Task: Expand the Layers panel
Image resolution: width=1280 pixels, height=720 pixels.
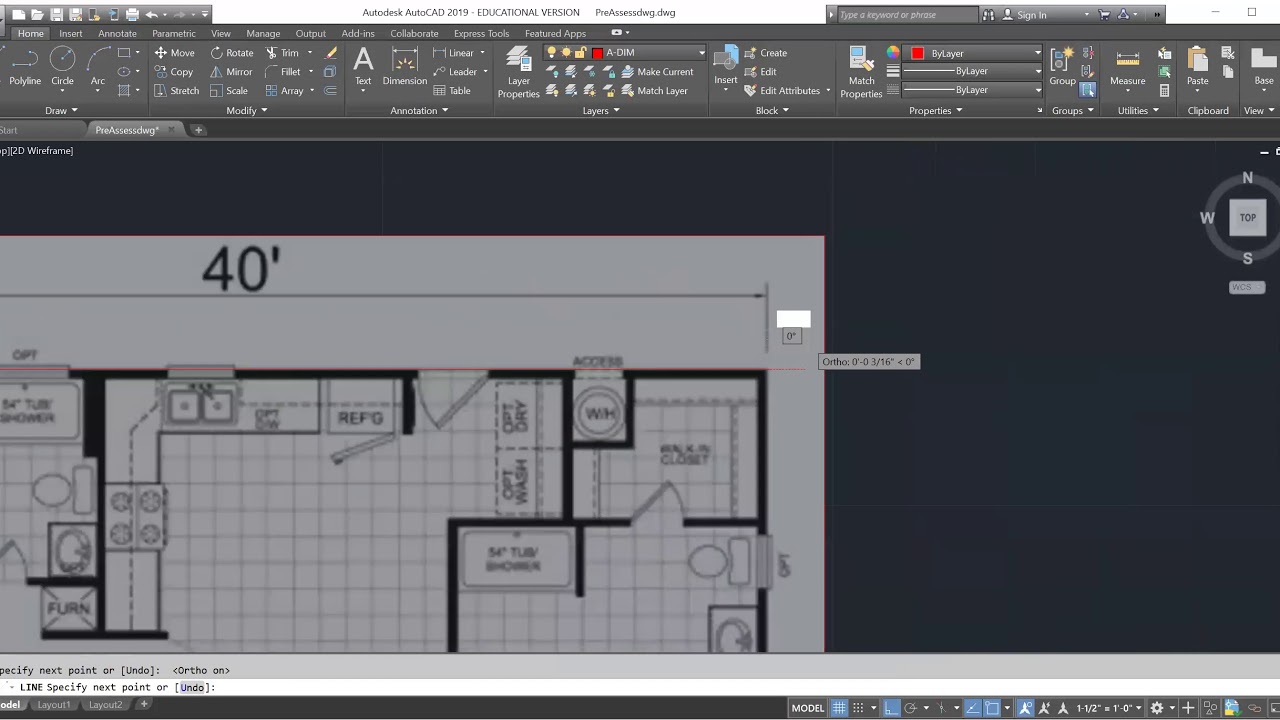Action: 601,111
